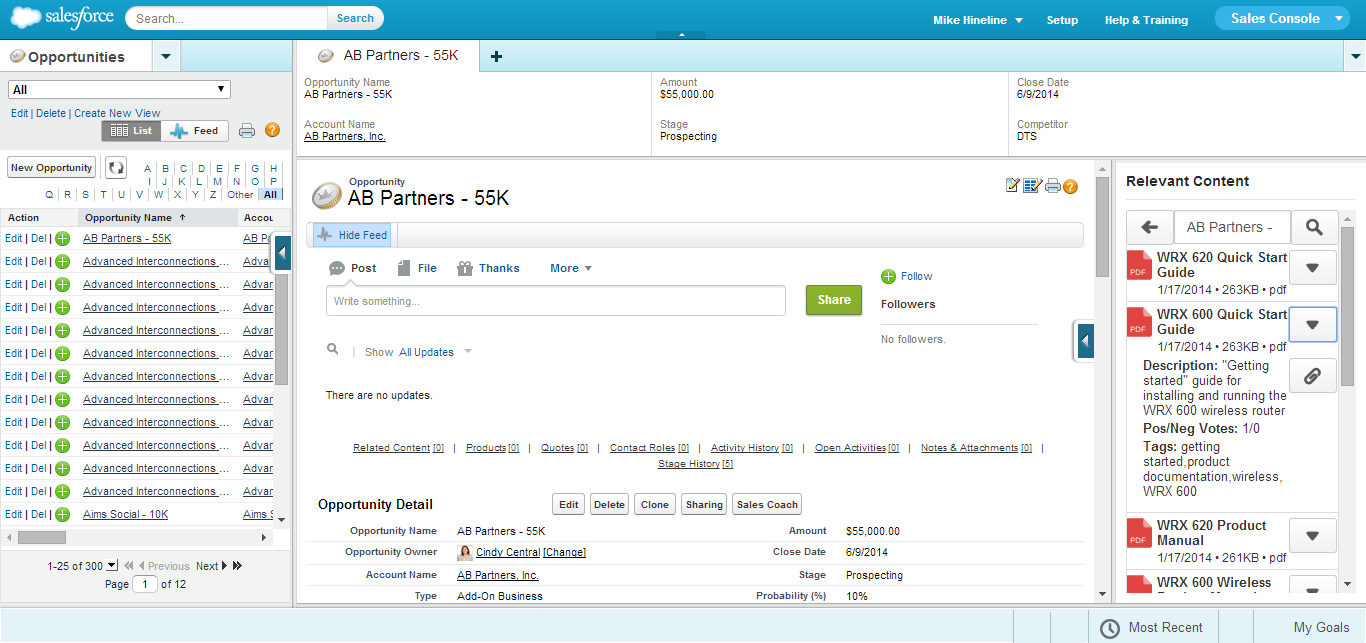1366x643 pixels.
Task: Click orange help icon in opportunity header
Action: (x=1070, y=186)
